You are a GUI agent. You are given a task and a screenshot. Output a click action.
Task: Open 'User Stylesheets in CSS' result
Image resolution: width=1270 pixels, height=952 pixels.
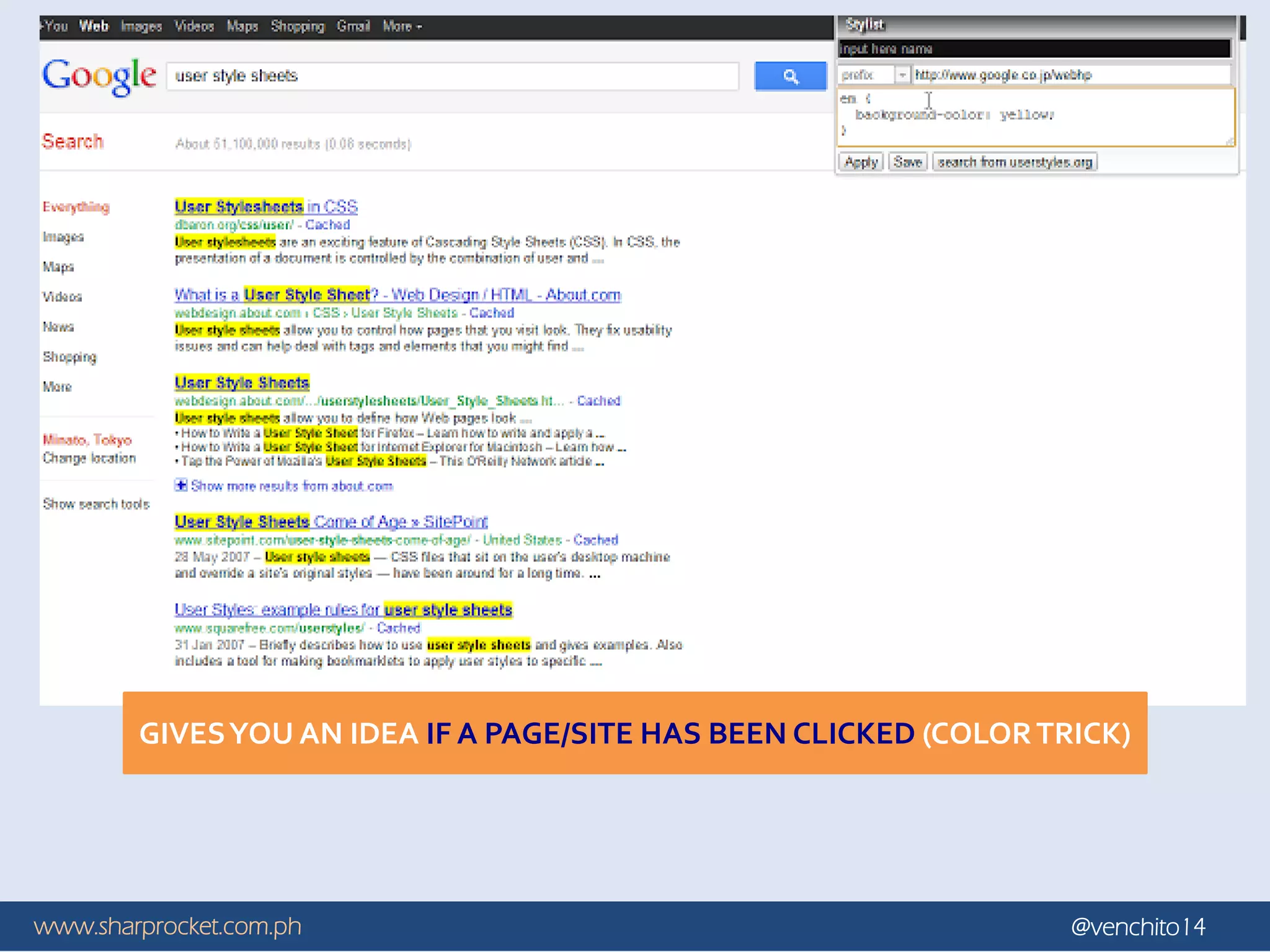(x=266, y=206)
